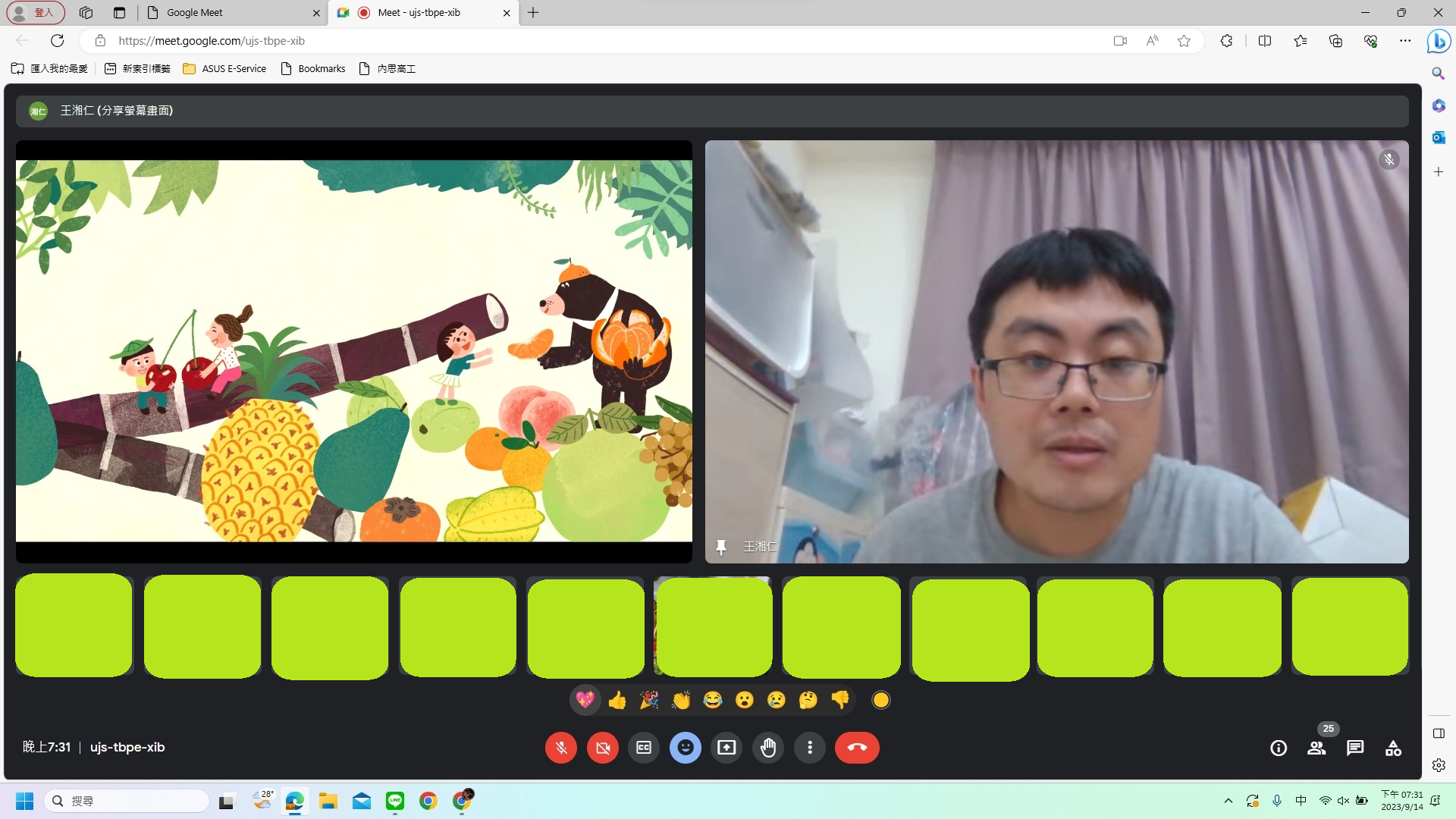Image resolution: width=1456 pixels, height=819 pixels.
Task: Open the Bing Copilot sidebar
Action: (1439, 41)
